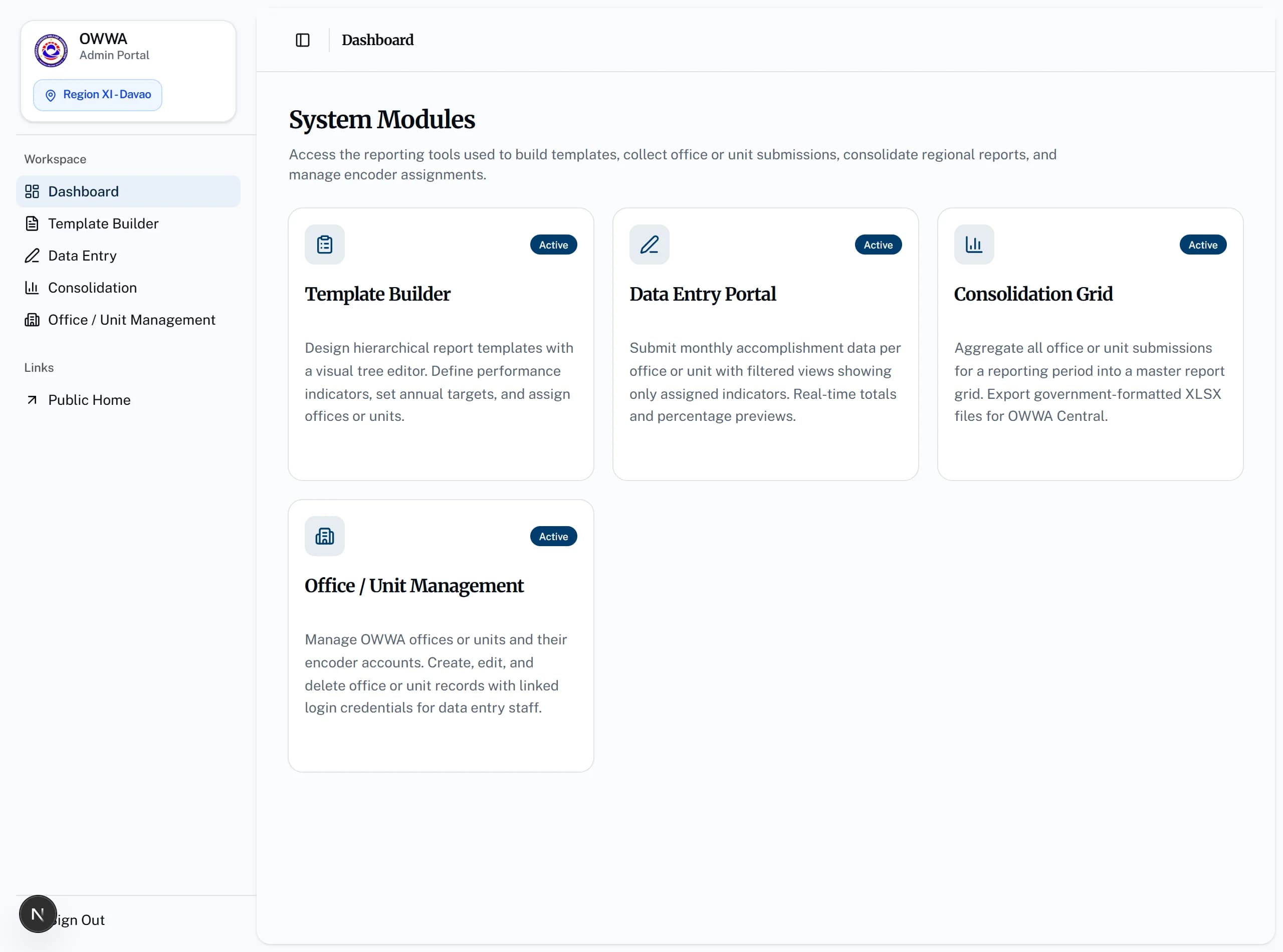Viewport: 1283px width, 952px height.
Task: Click the Consolidation bar chart icon in sidebar
Action: 32,288
